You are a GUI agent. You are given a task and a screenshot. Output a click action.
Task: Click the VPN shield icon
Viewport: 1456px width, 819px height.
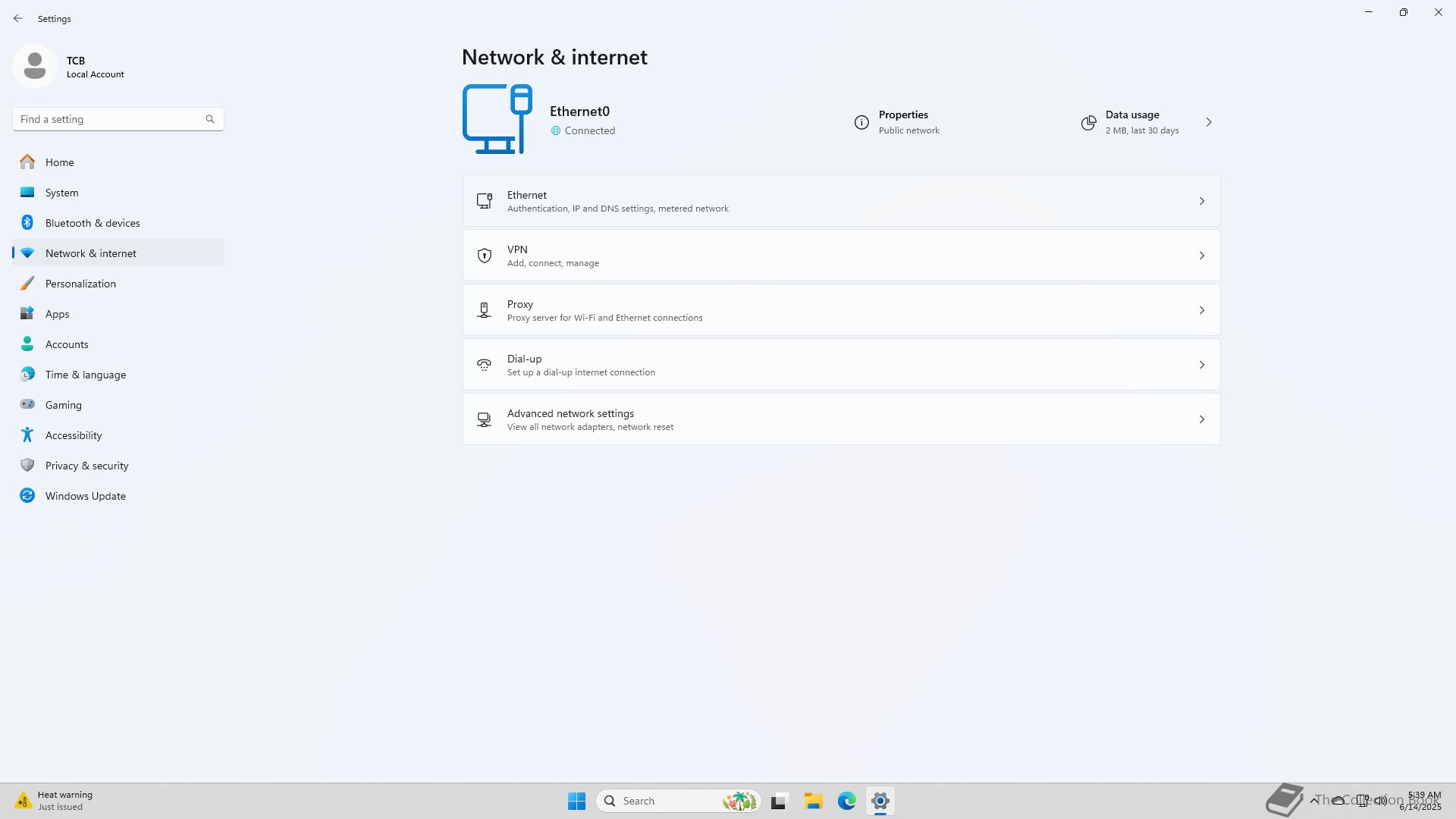click(x=484, y=256)
